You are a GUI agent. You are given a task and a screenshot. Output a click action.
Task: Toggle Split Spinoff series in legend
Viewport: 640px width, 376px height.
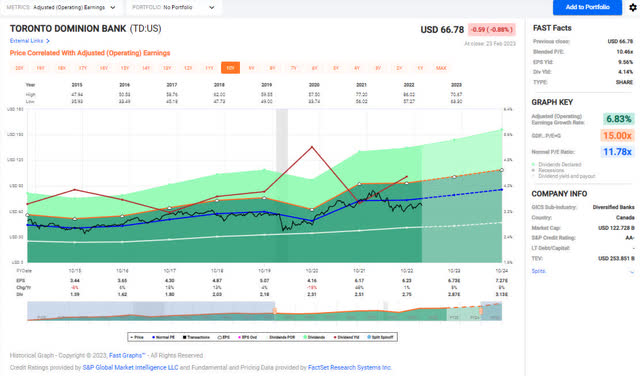(381, 337)
